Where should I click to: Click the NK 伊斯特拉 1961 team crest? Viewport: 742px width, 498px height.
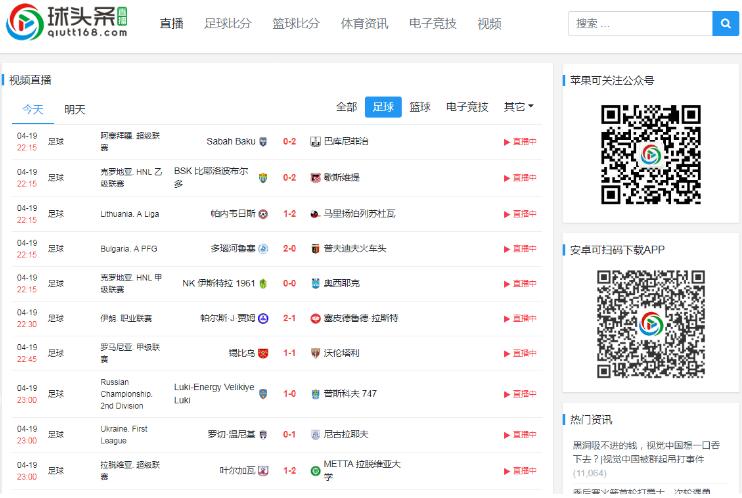tap(264, 283)
